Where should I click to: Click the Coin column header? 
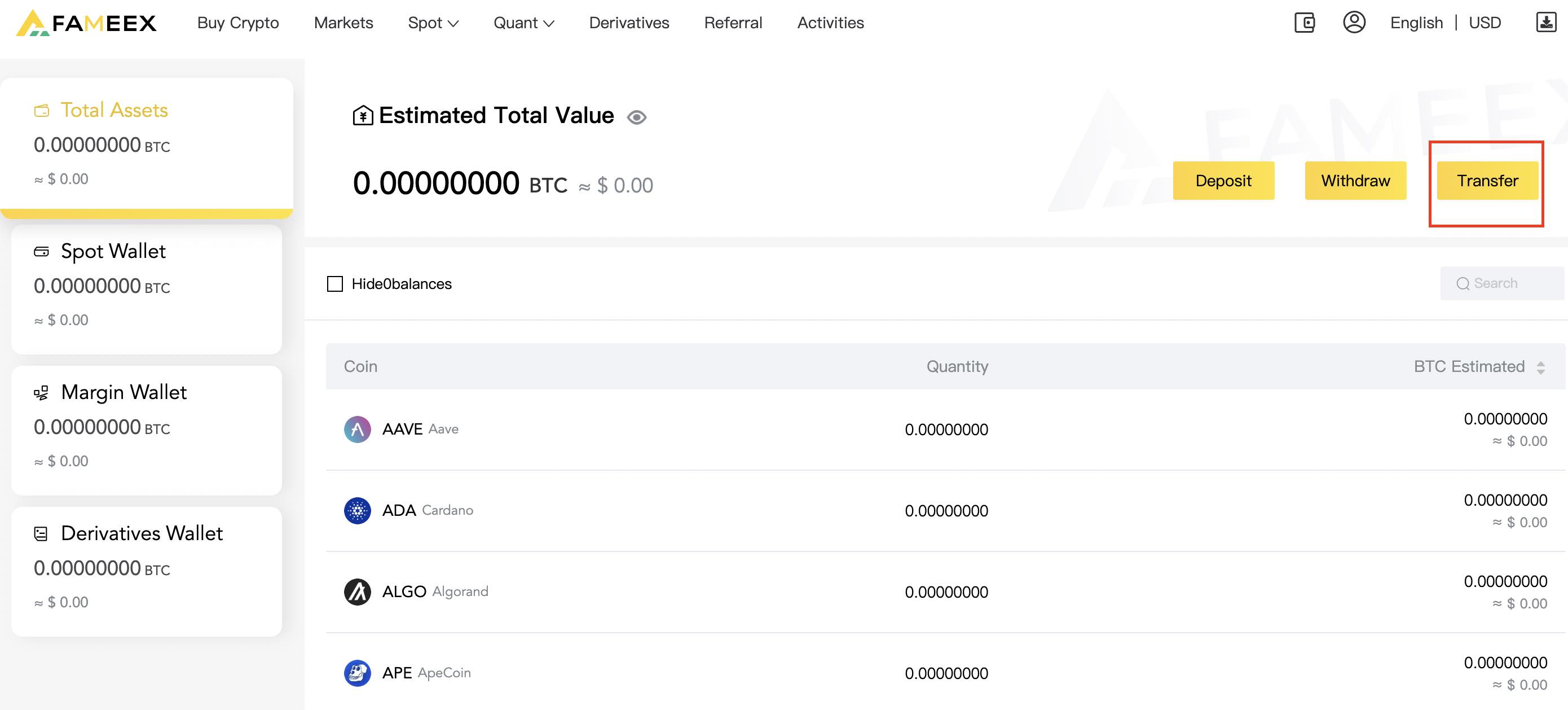[360, 366]
